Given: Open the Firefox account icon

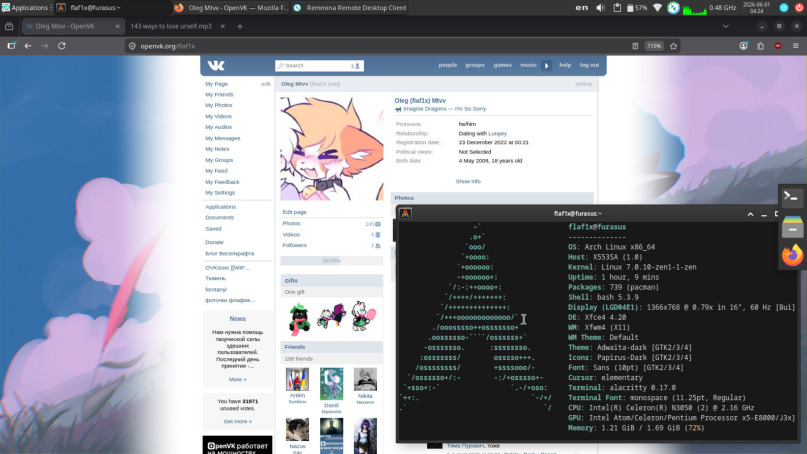Looking at the screenshot, I should (x=743, y=46).
